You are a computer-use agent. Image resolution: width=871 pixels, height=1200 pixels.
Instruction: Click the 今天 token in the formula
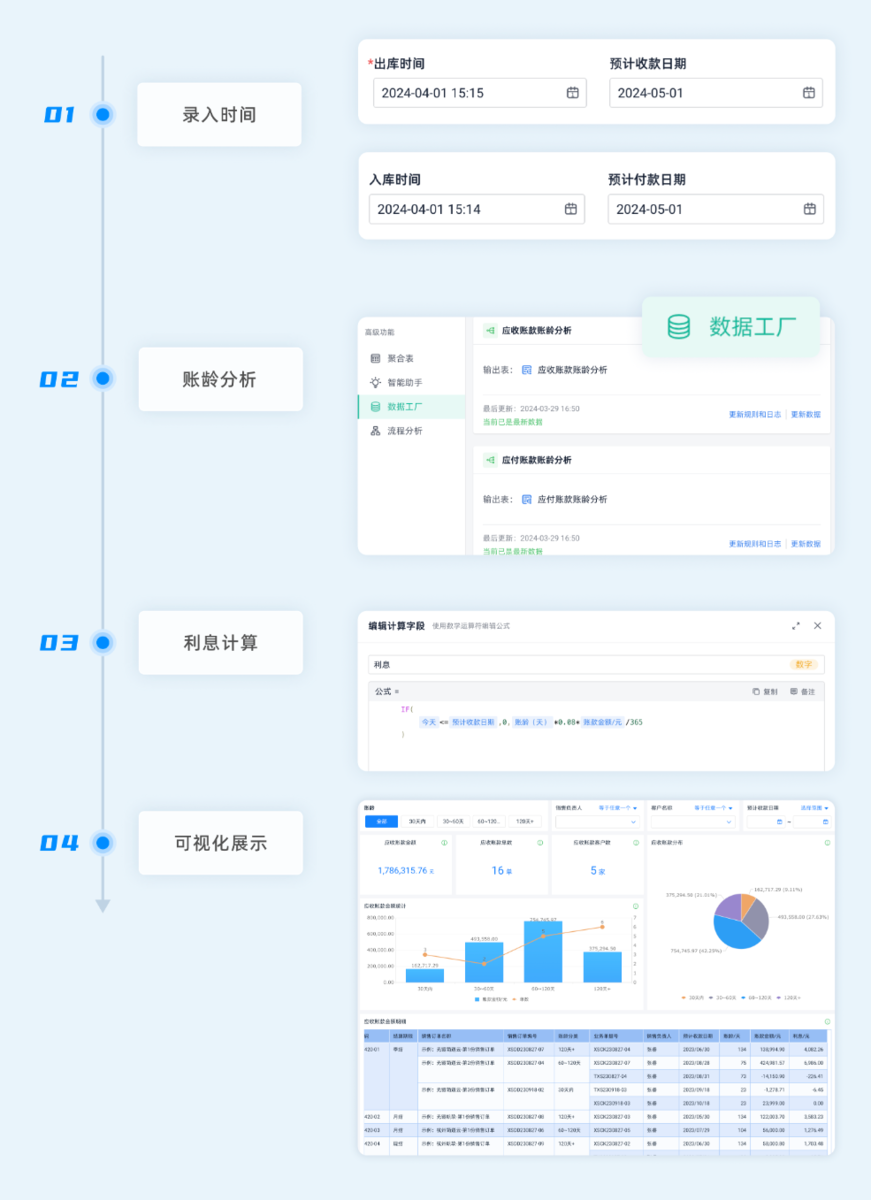pos(429,721)
